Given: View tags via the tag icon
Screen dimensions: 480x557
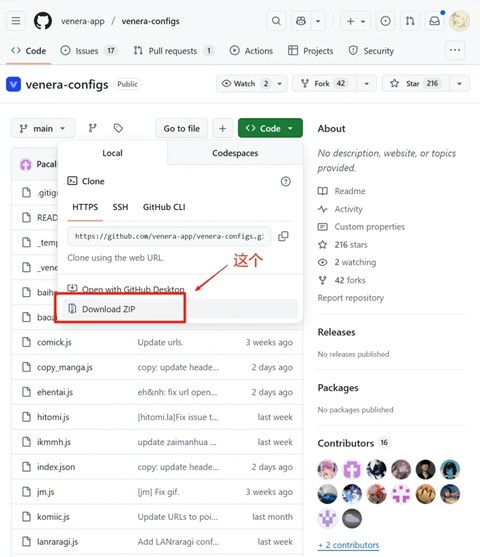Looking at the screenshot, I should 118,128.
